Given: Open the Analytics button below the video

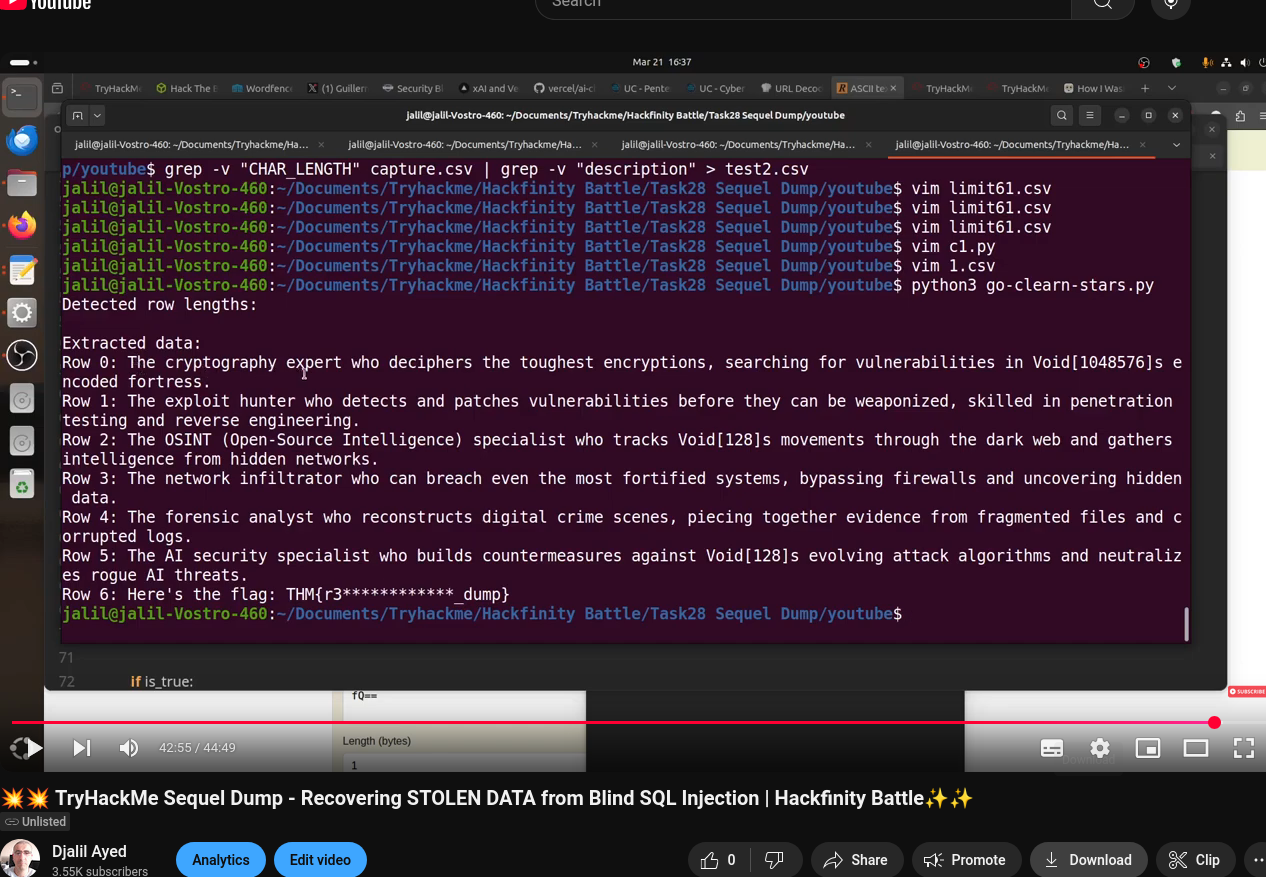Looking at the screenshot, I should coord(221,860).
